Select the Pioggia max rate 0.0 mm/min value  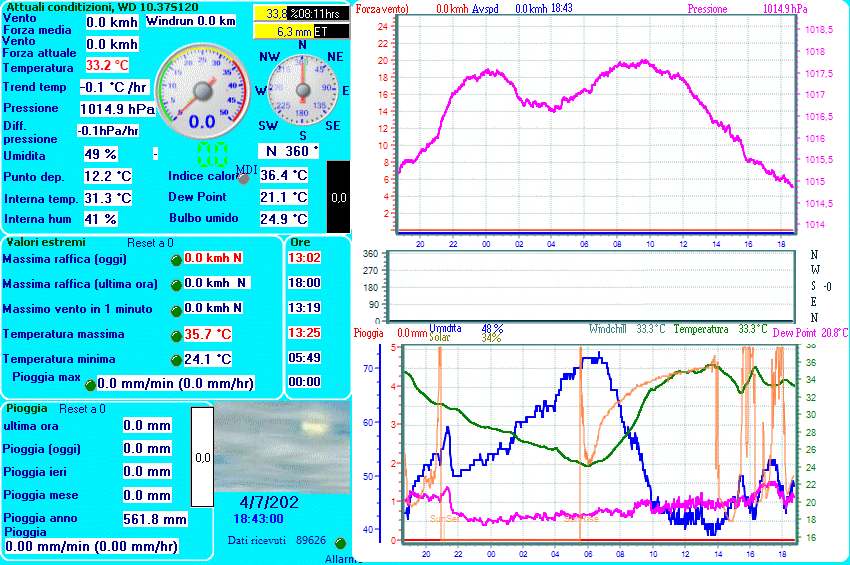pyautogui.click(x=175, y=383)
